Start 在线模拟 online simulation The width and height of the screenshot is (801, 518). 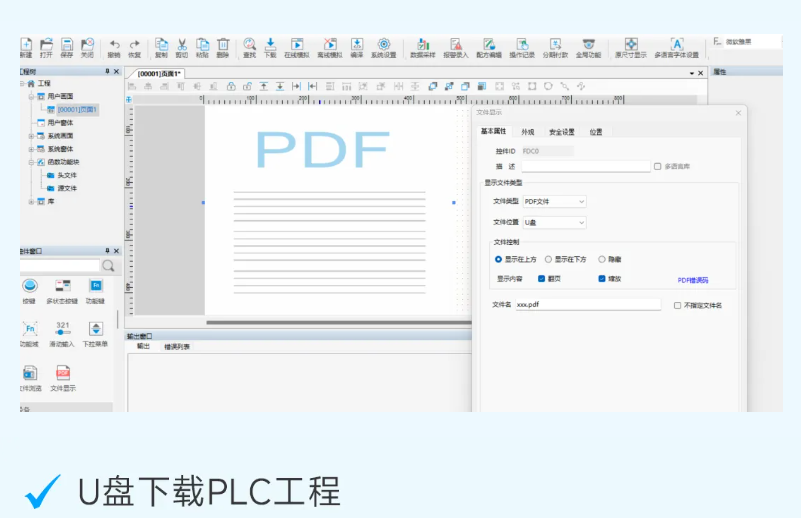tap(297, 46)
